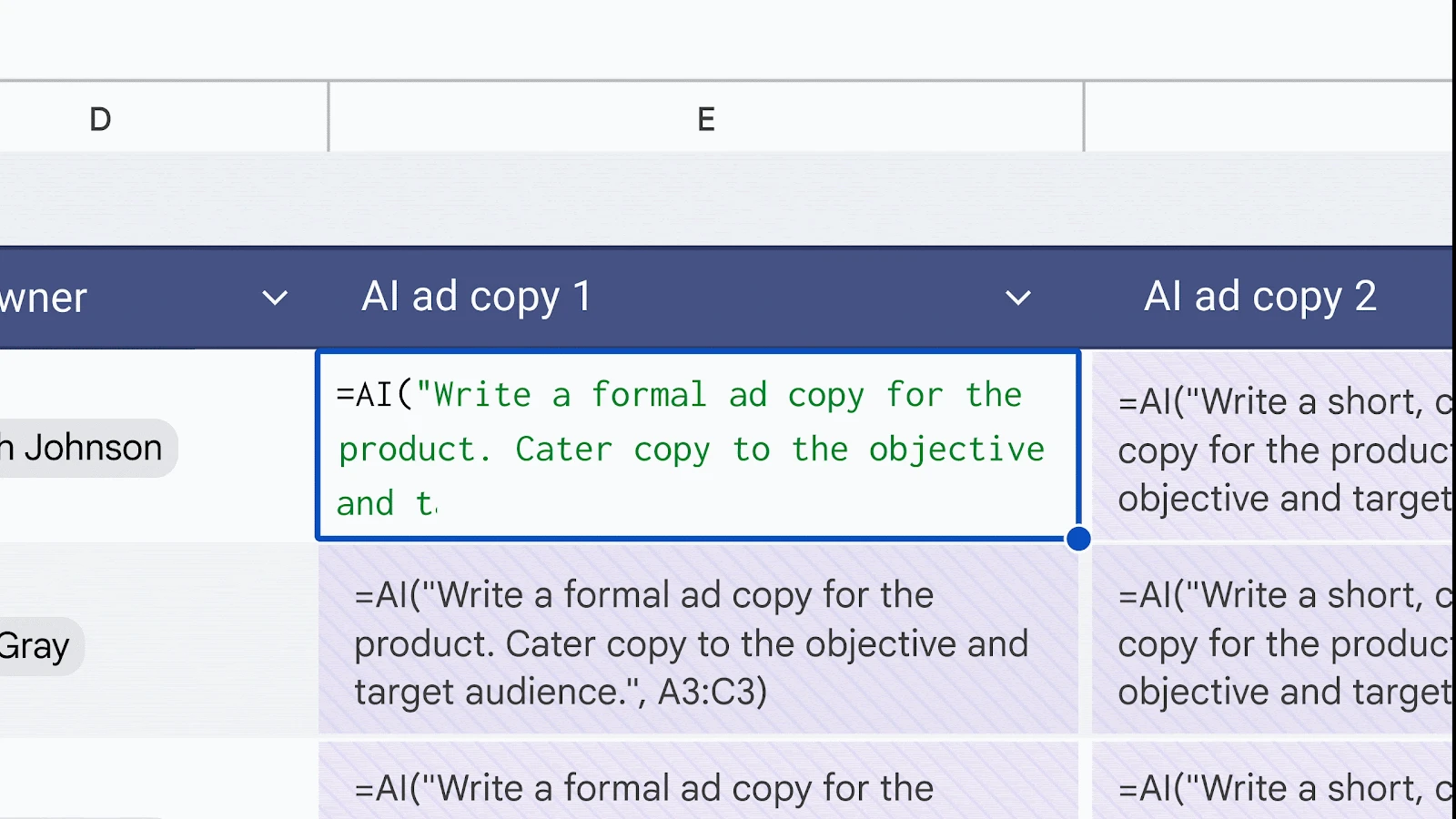Click the Gray owner chip
The width and height of the screenshot is (1456, 819).
(x=36, y=646)
